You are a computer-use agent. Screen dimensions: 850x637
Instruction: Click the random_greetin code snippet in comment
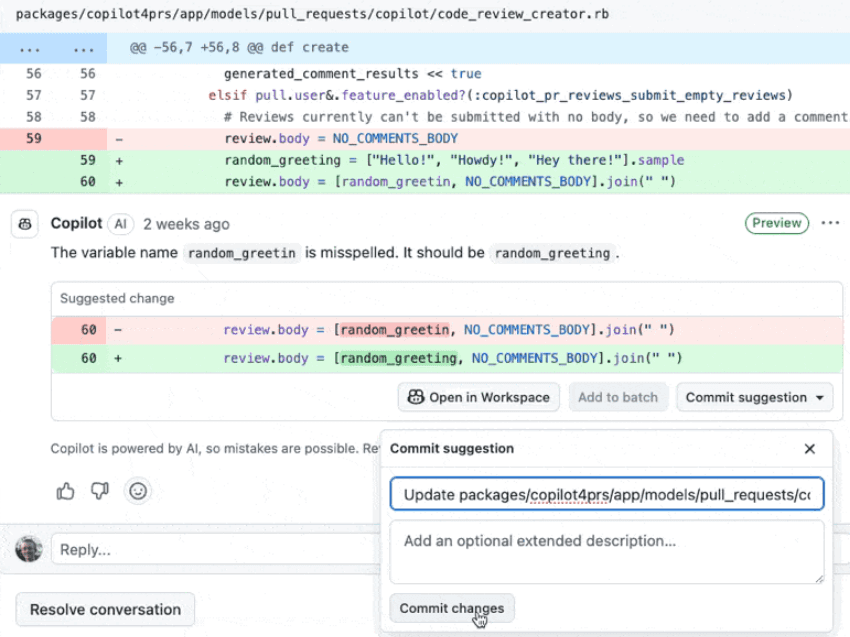242,253
